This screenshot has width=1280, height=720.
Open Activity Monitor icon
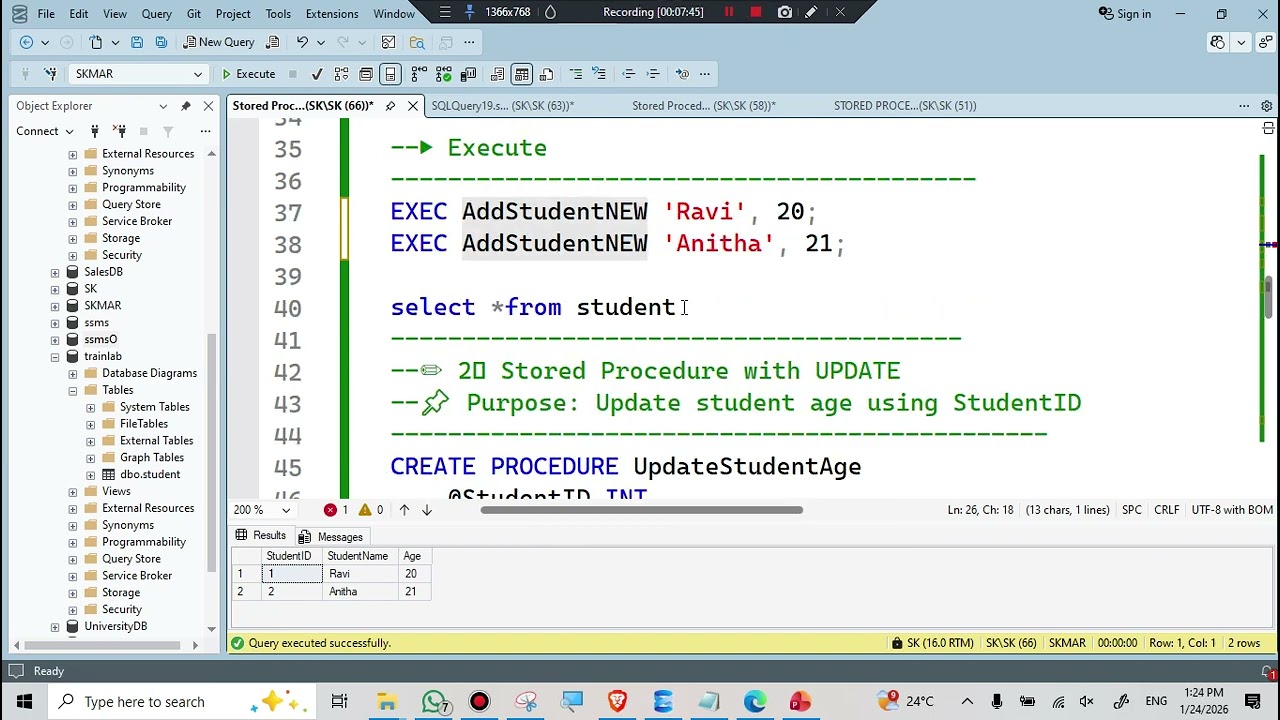(388, 42)
